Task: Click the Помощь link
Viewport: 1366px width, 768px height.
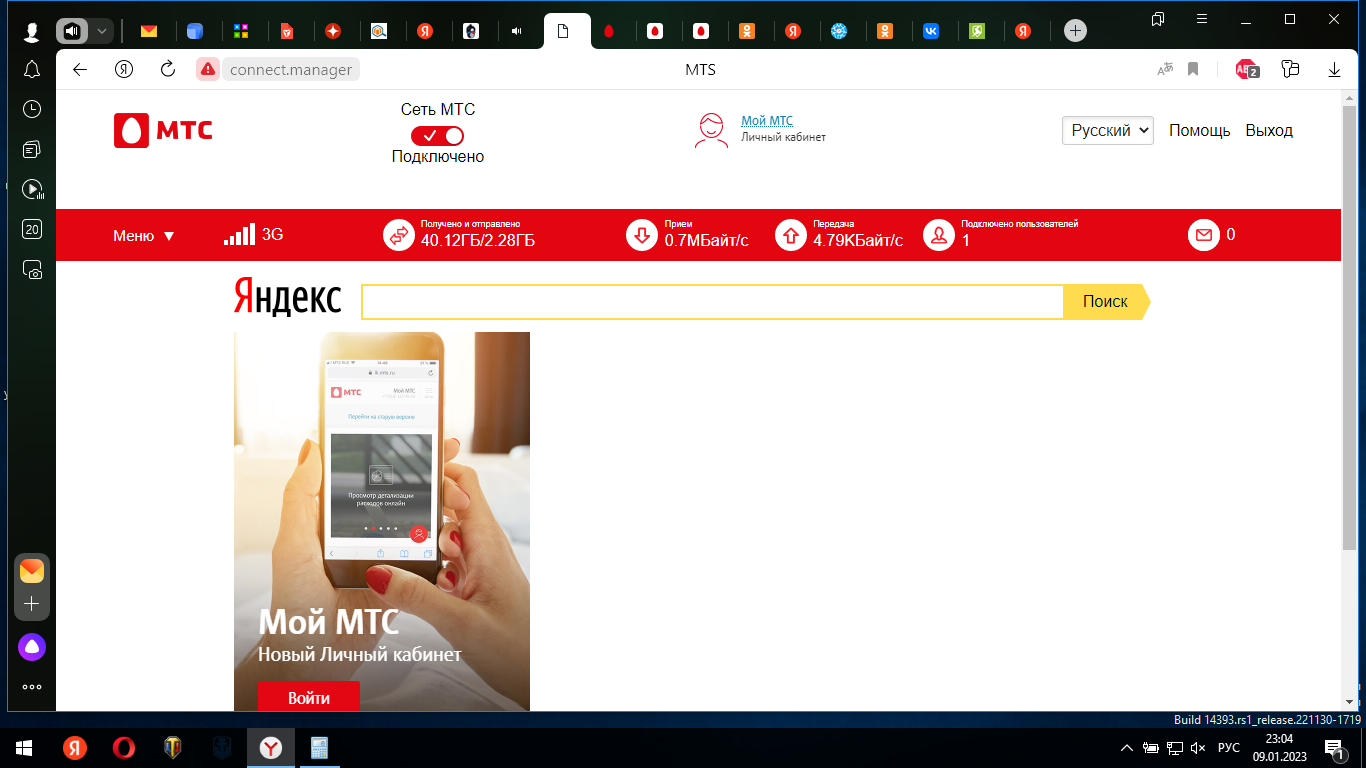Action: point(1199,130)
